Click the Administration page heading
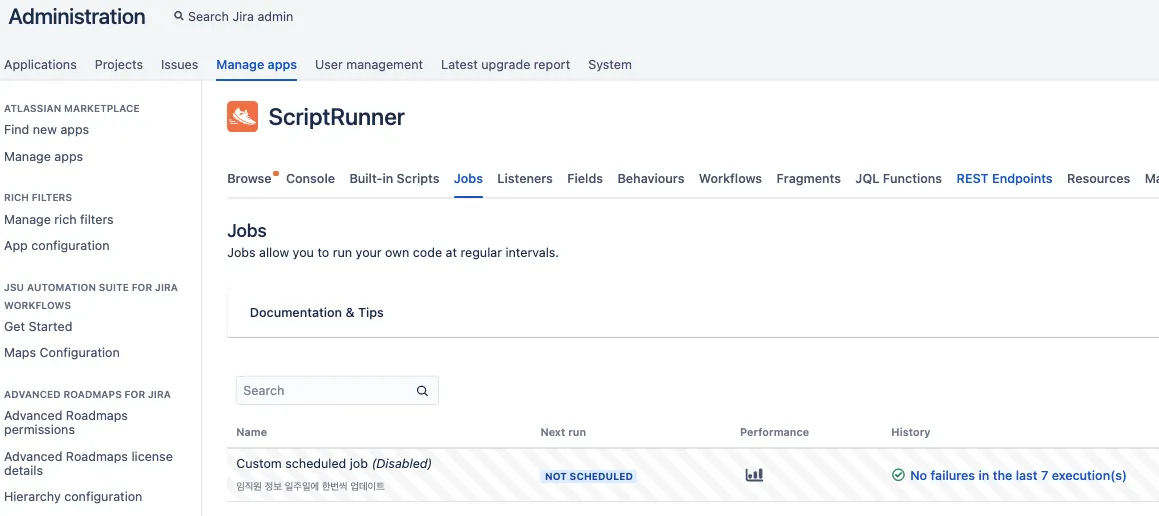Screen dimensions: 1159x516 pyautogui.click(x=77, y=16)
